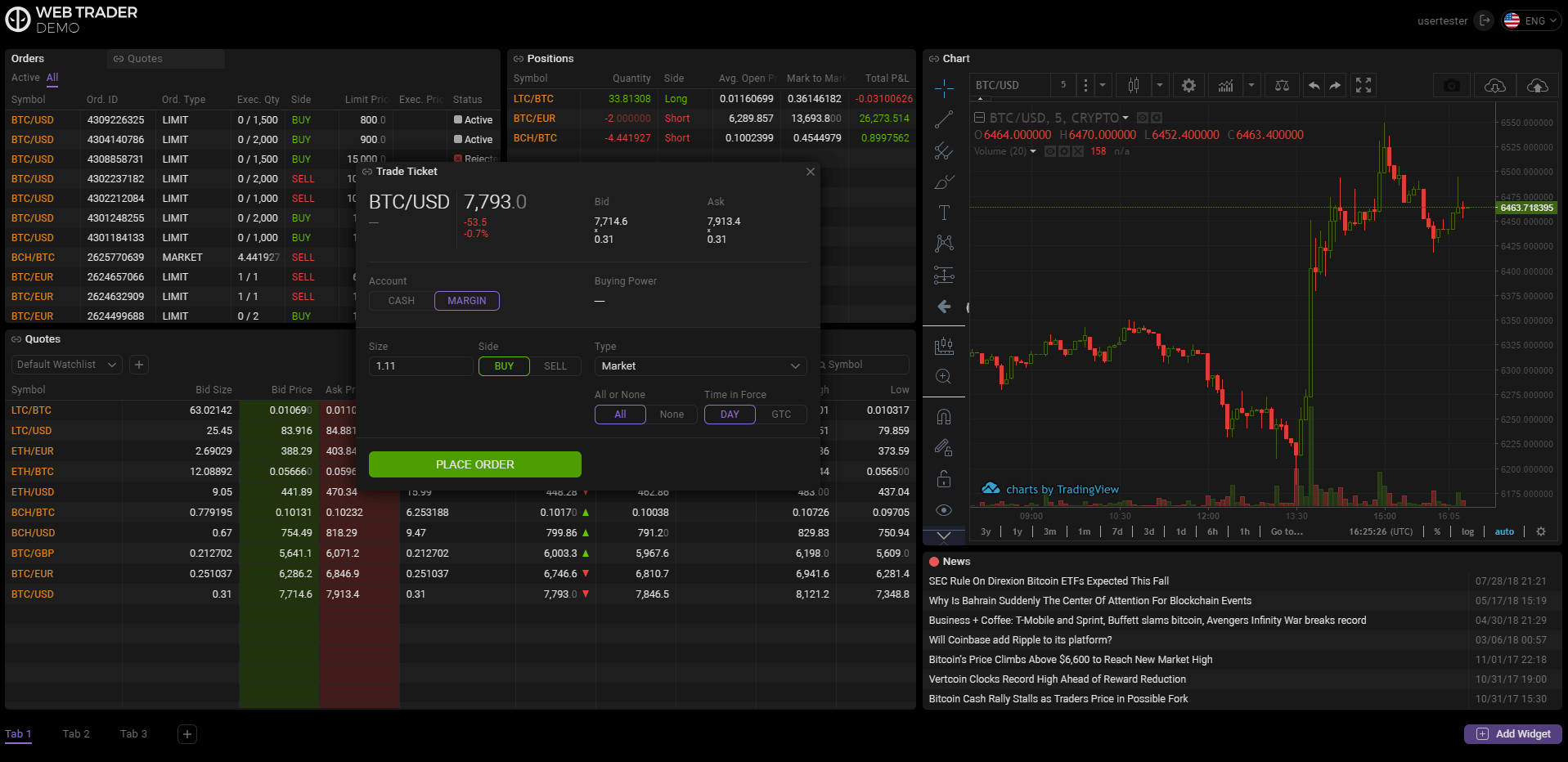Toggle hide all drawings eye icon
The image size is (1568, 762).
point(944,510)
